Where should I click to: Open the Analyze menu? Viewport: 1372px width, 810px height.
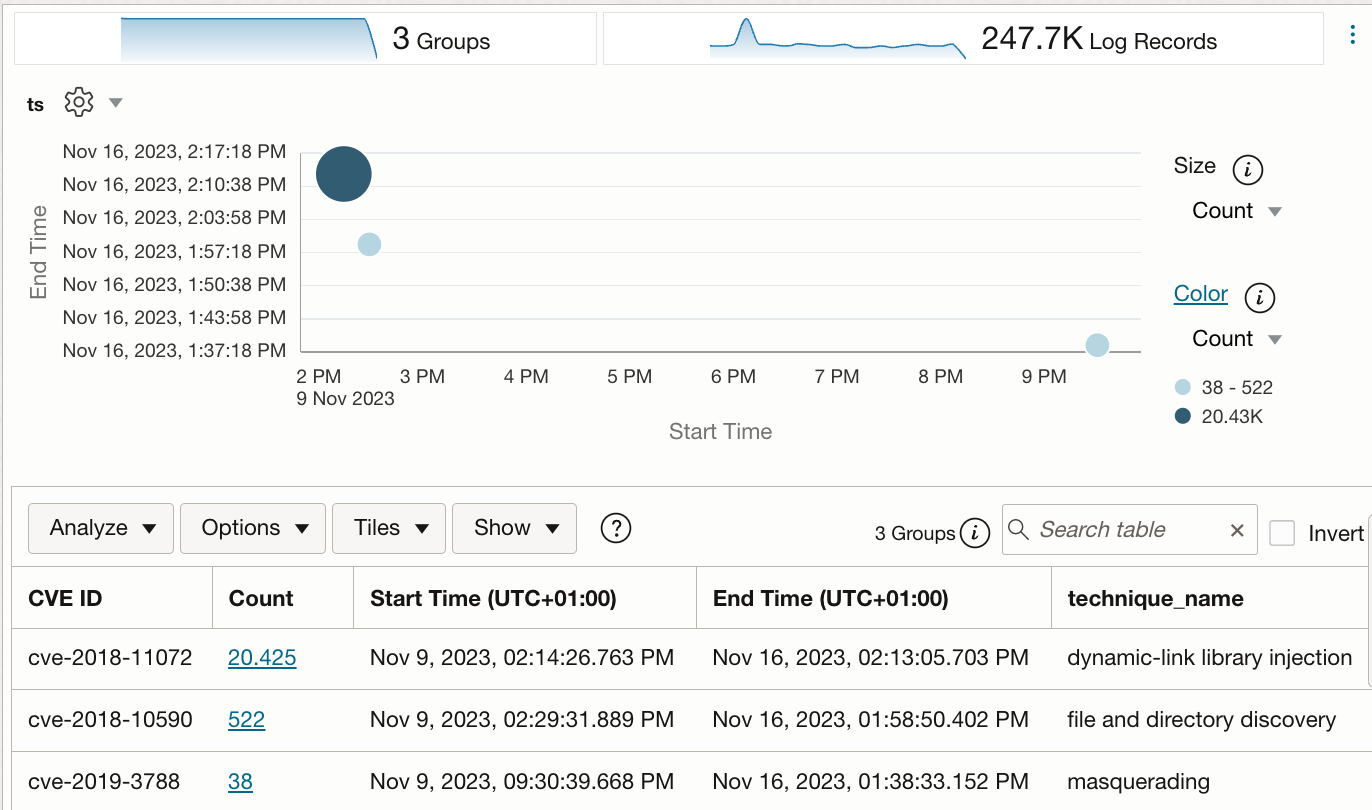(100, 528)
